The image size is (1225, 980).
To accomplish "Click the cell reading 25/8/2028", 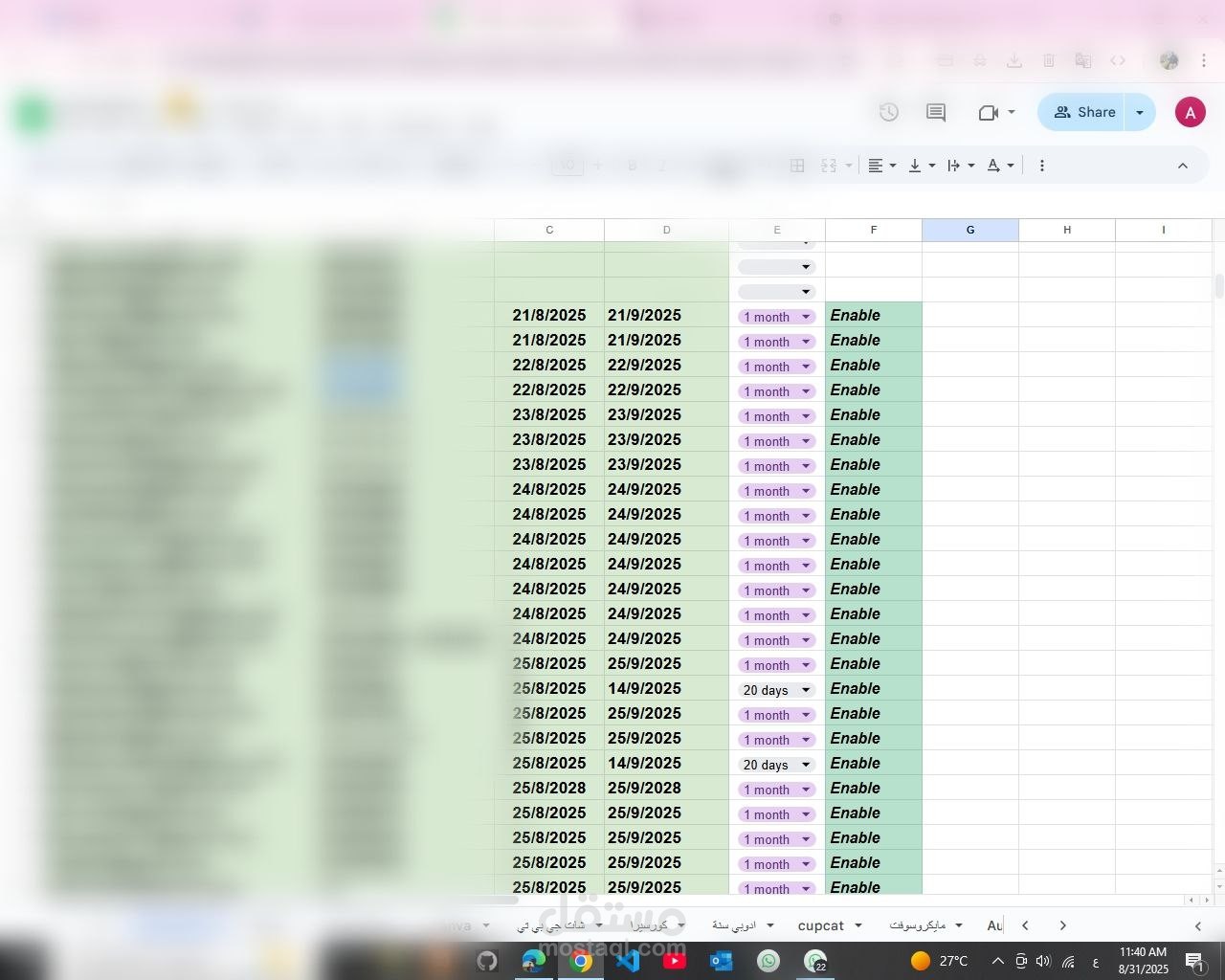I will [549, 788].
